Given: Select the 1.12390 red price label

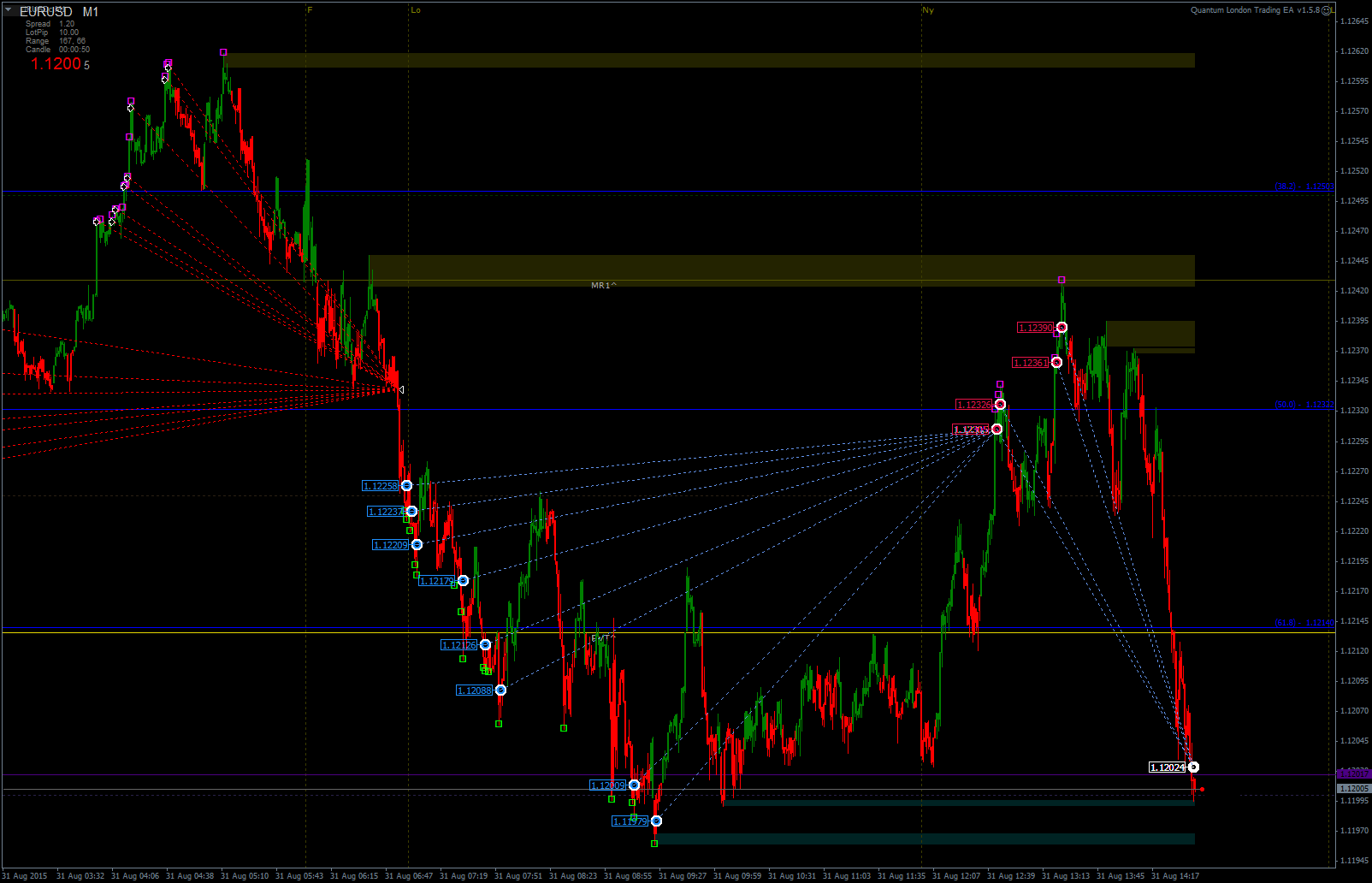Looking at the screenshot, I should point(1036,328).
